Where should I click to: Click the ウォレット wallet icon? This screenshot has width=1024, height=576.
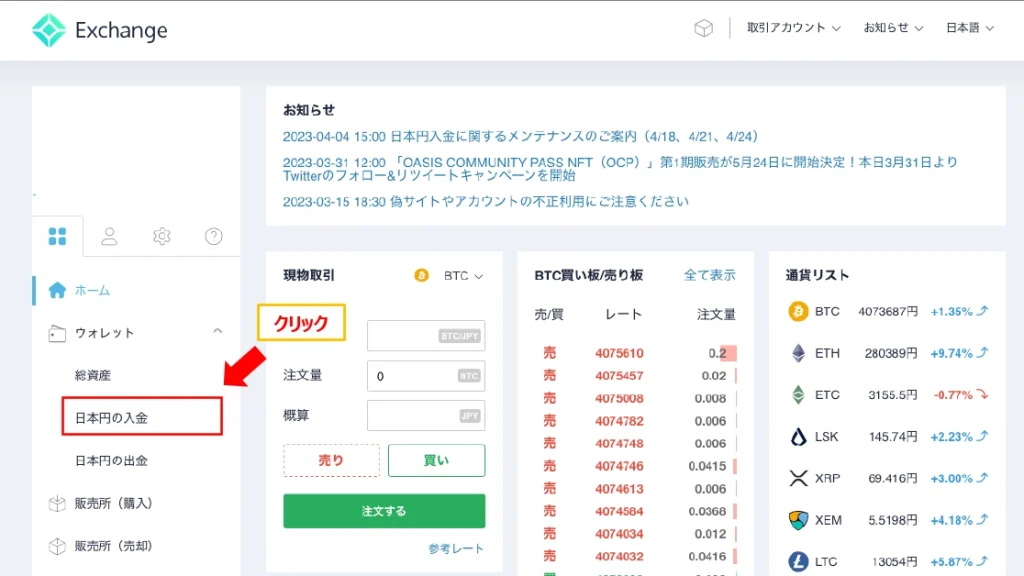tap(57, 333)
